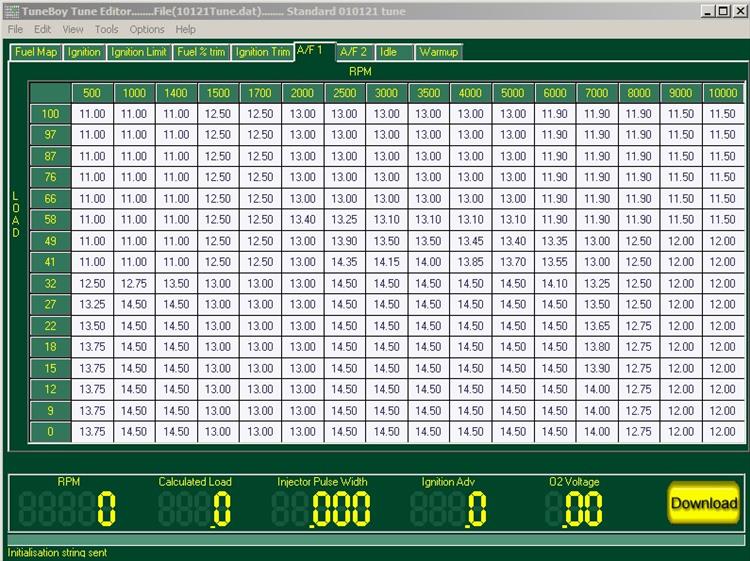
Task: Click cell 13.90 in load 49 row
Action: [x=344, y=241]
